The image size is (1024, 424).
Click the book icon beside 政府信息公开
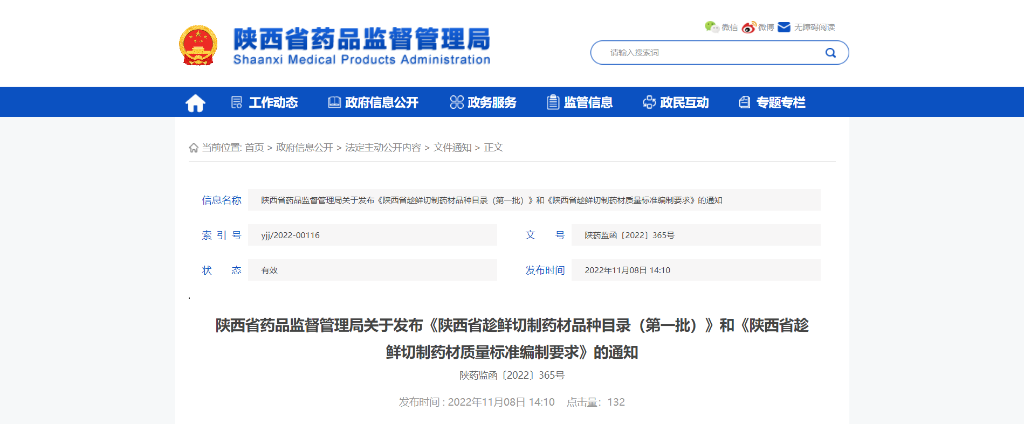(x=335, y=102)
